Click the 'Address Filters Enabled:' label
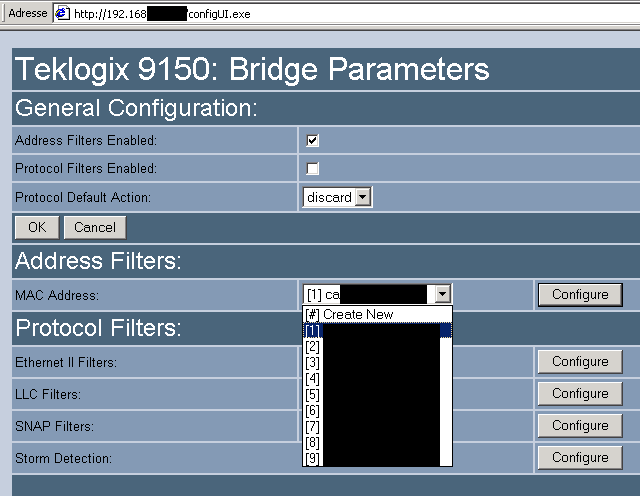 coord(86,140)
